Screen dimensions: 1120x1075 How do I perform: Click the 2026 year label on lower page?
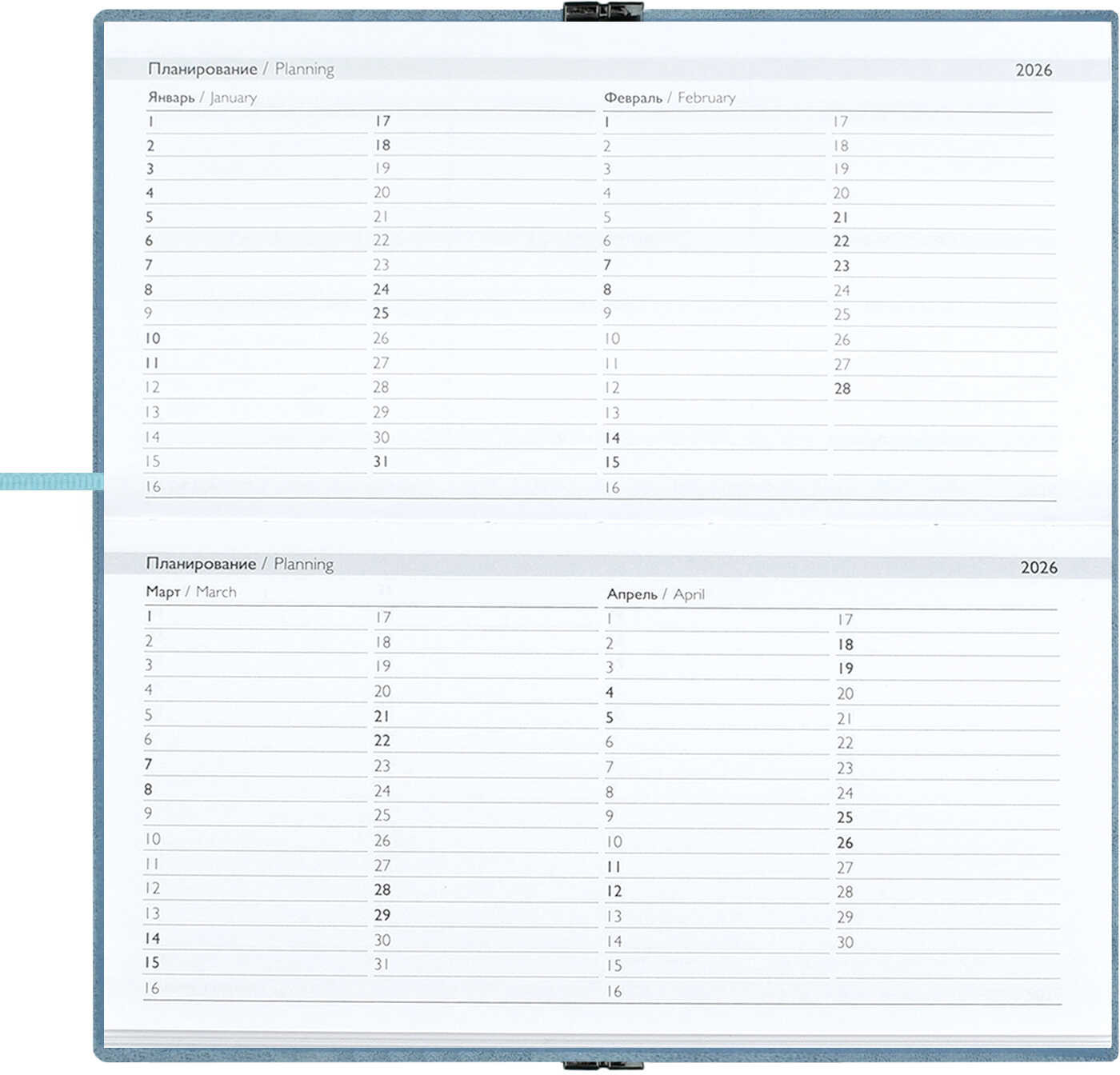[1038, 568]
